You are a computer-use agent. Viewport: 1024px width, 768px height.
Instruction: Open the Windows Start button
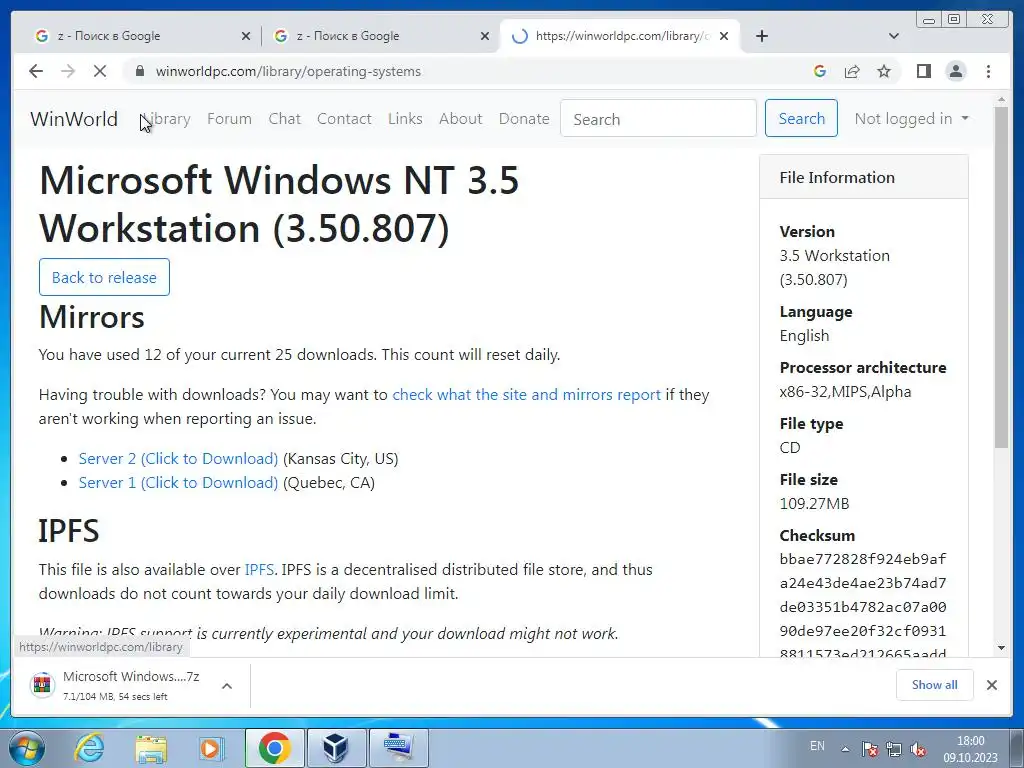point(27,748)
